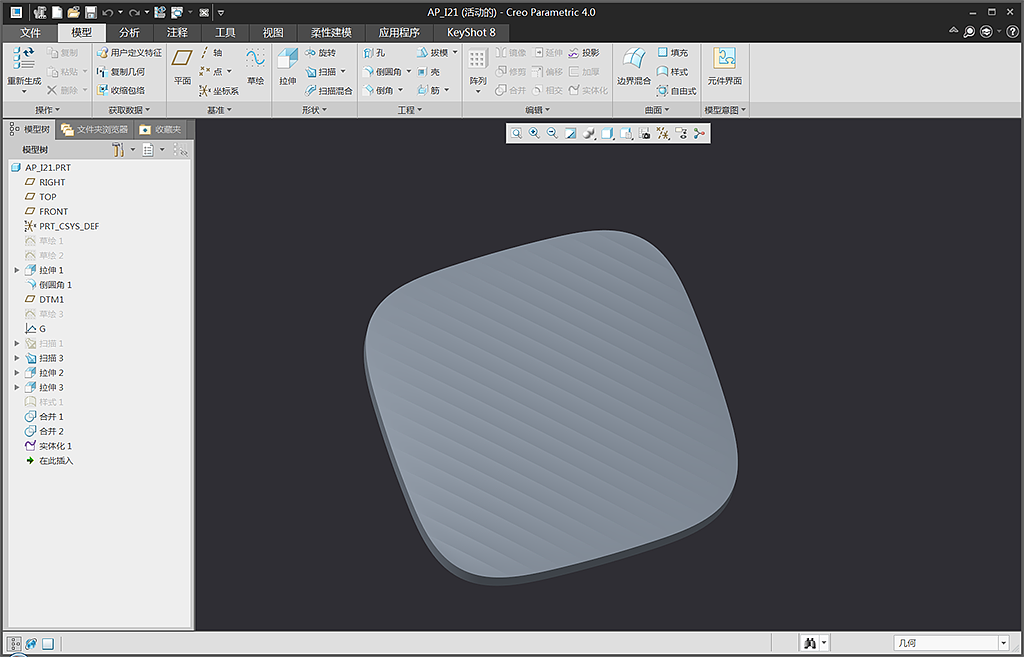The image size is (1024, 657).
Task: Expand the 拉伸 1 feature in model tree
Action: pos(17,270)
